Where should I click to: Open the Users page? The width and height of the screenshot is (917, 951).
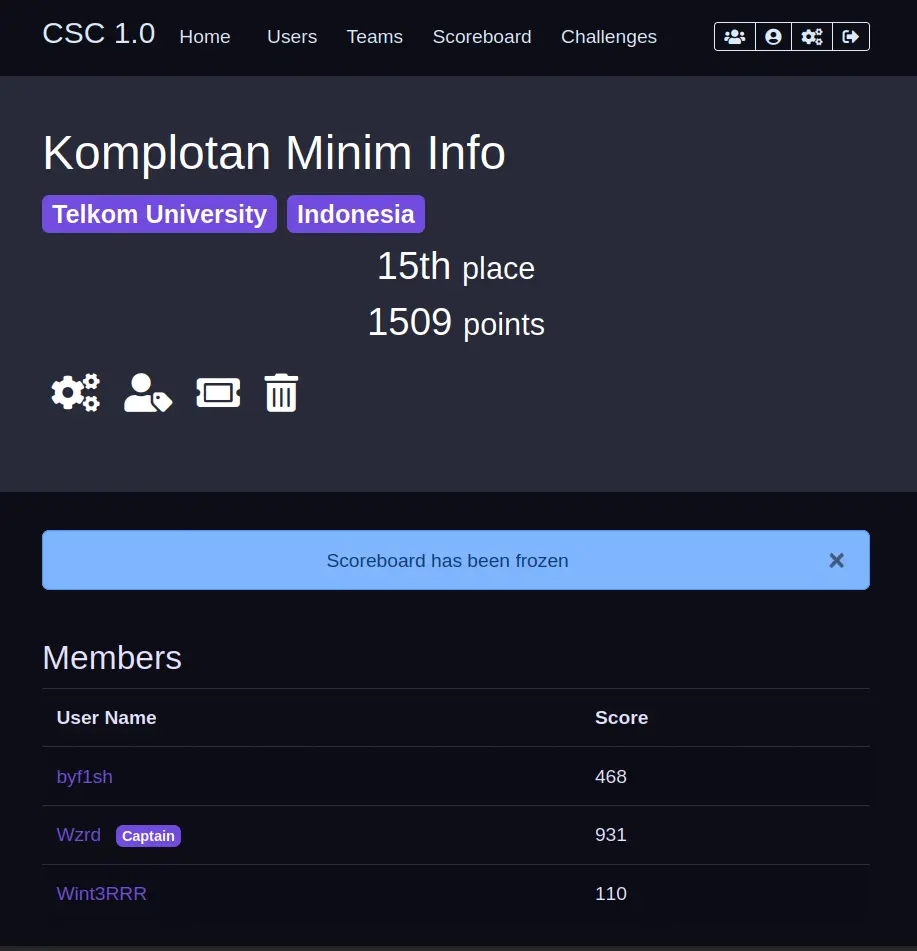click(292, 37)
